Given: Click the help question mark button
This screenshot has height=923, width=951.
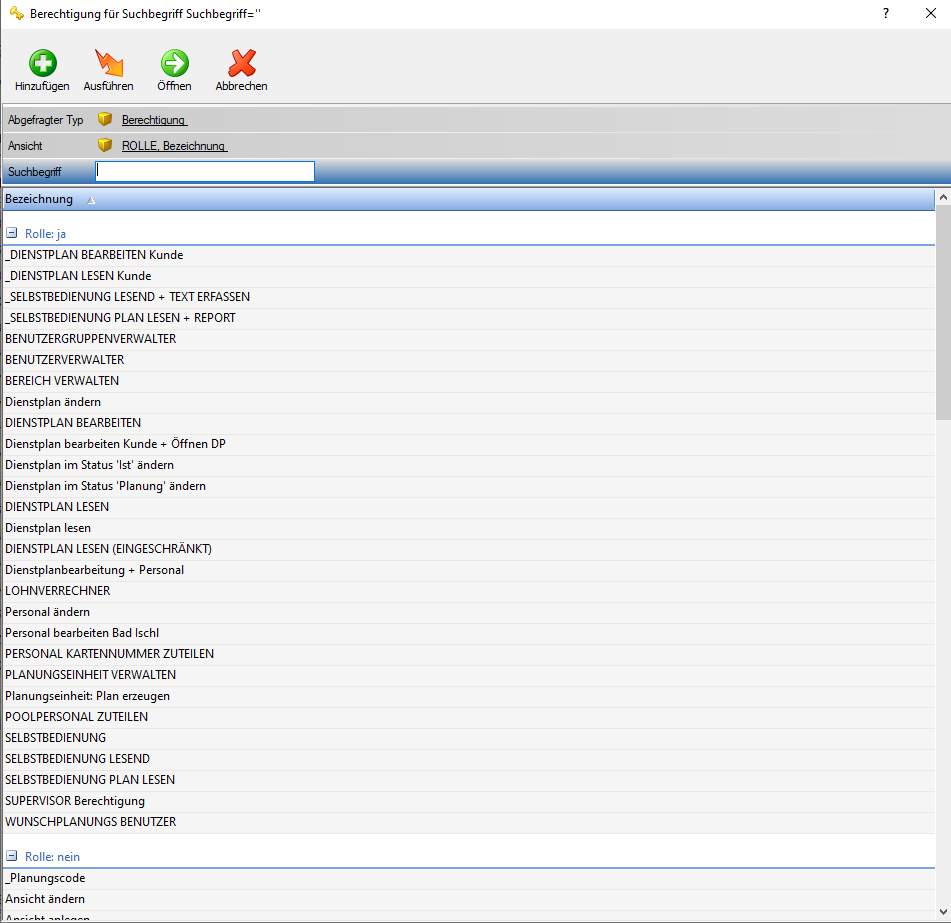Looking at the screenshot, I should point(885,13).
